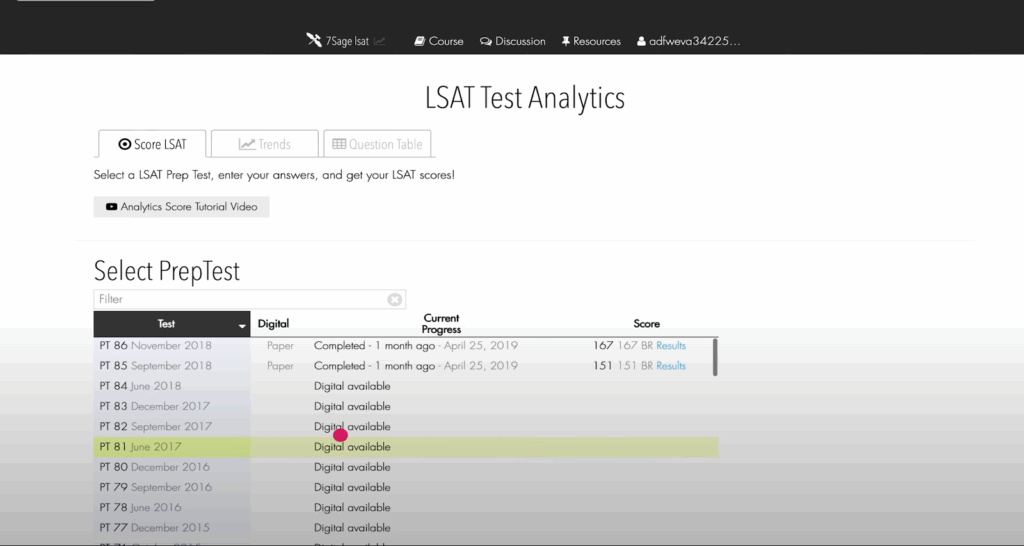This screenshot has width=1024, height=546.
Task: Click Digital available for PT 84
Action: (352, 386)
